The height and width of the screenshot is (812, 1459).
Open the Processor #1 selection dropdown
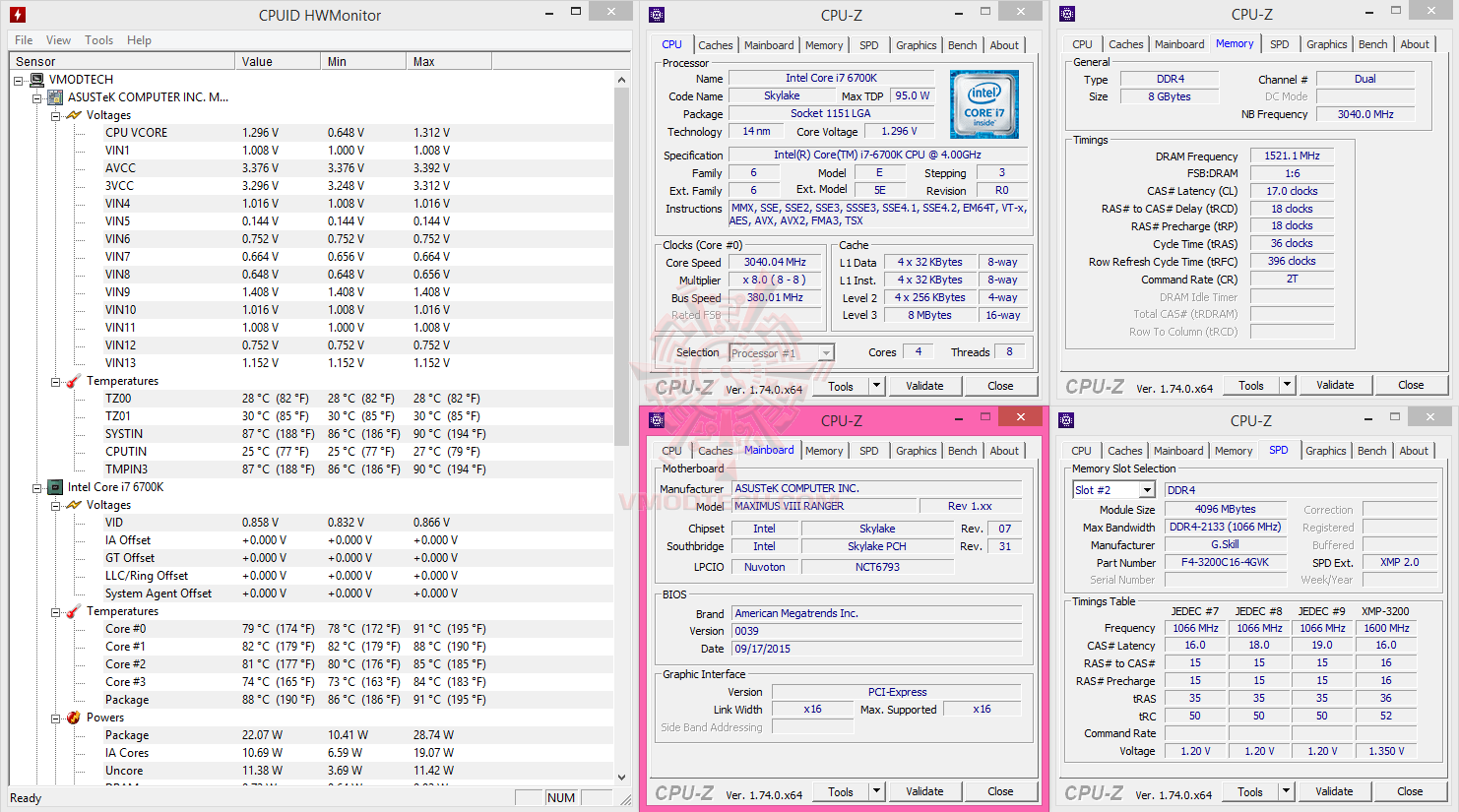coord(826,353)
